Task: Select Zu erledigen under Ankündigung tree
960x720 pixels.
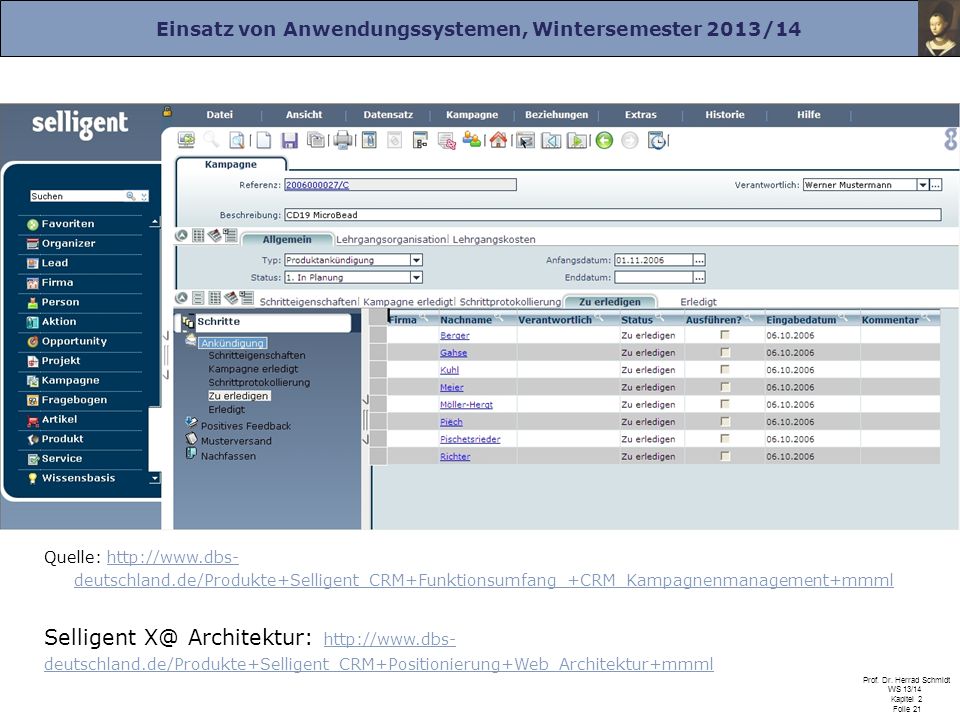Action: click(239, 396)
